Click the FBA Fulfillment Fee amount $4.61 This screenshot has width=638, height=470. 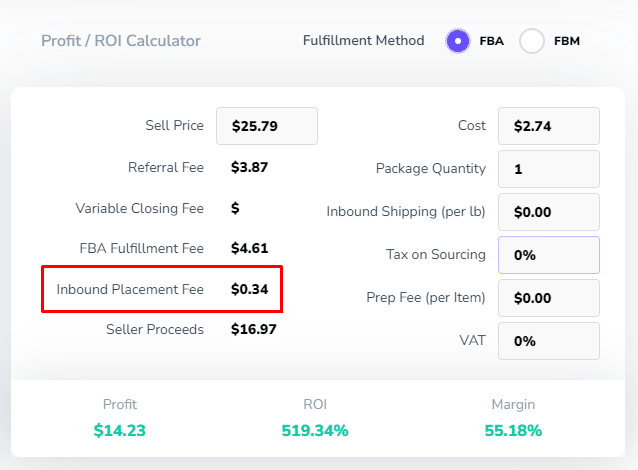point(249,248)
